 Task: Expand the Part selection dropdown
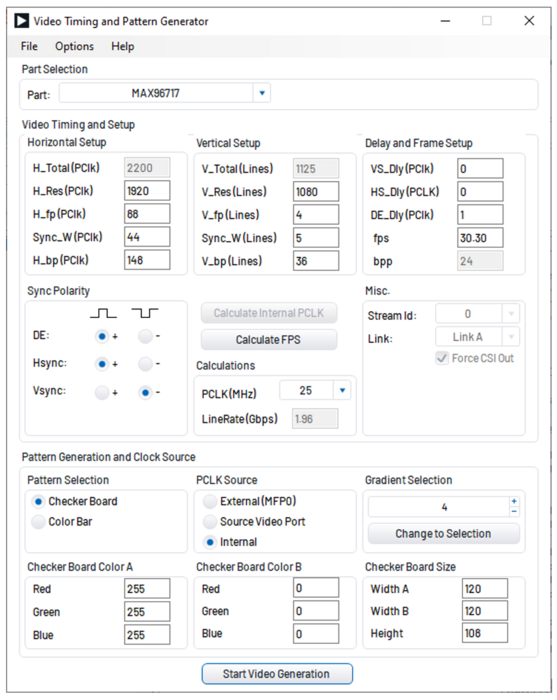(x=262, y=93)
